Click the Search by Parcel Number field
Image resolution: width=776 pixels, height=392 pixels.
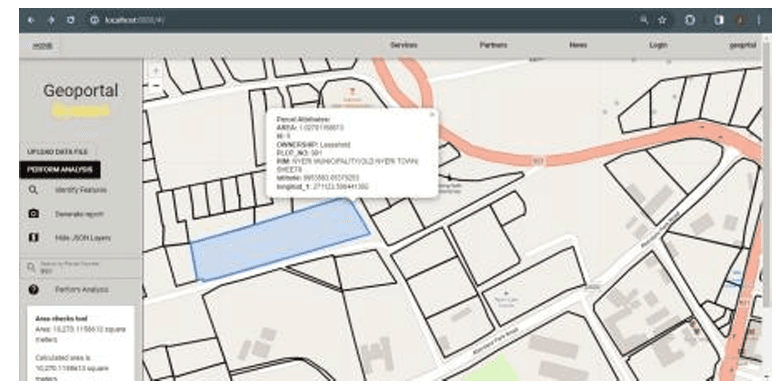click(x=81, y=267)
